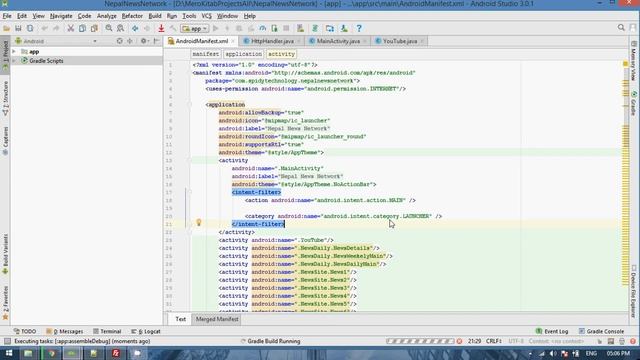
Task: Click the CRLF line separator selector
Action: (x=493, y=341)
